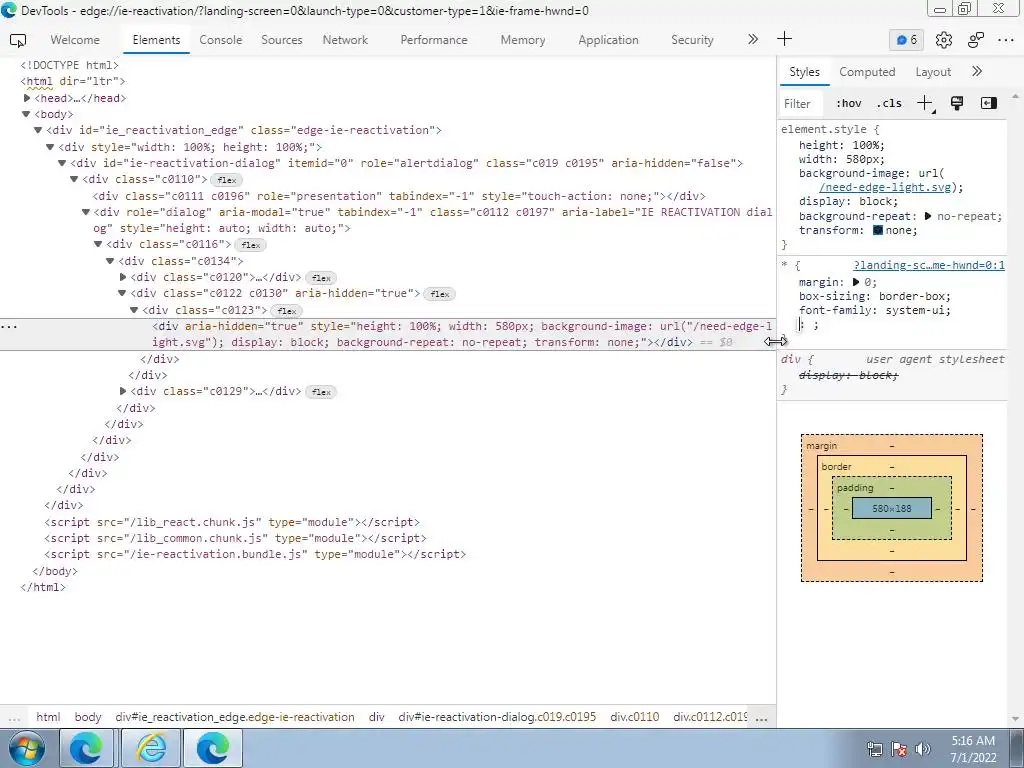Image resolution: width=1024 pixels, height=768 pixels.
Task: Click the flex badge beside div c0116
Action: (251, 245)
